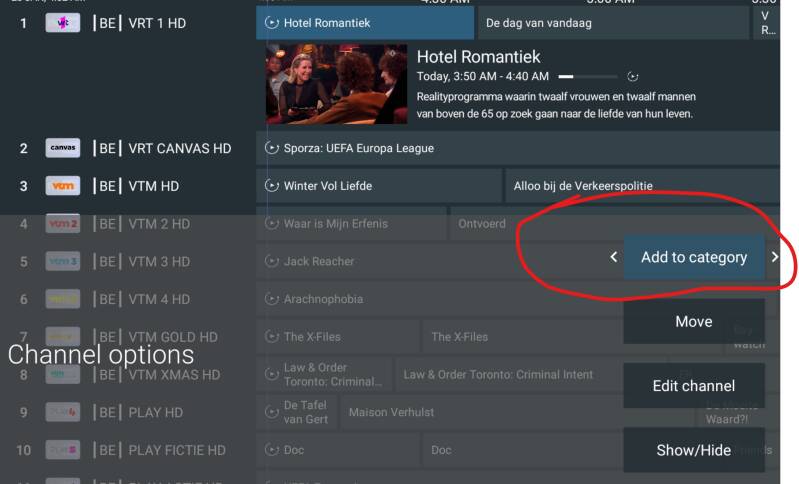The width and height of the screenshot is (799, 484).
Task: Select Add to category option
Action: click(x=694, y=257)
